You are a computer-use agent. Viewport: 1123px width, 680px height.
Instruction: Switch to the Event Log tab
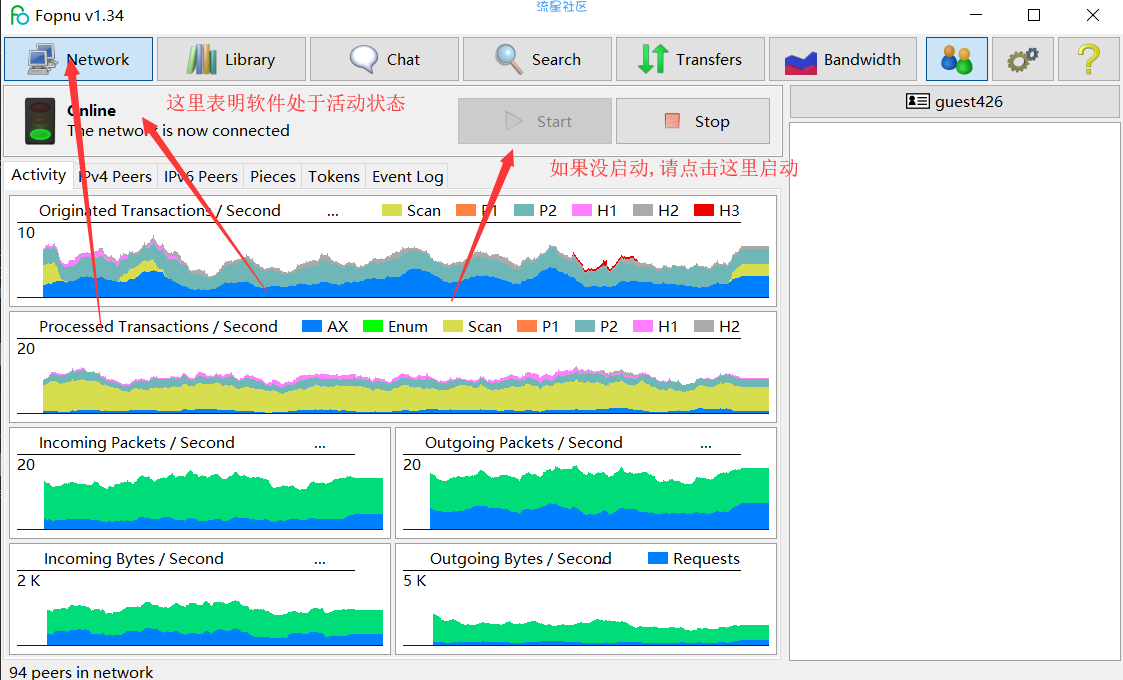tap(408, 176)
